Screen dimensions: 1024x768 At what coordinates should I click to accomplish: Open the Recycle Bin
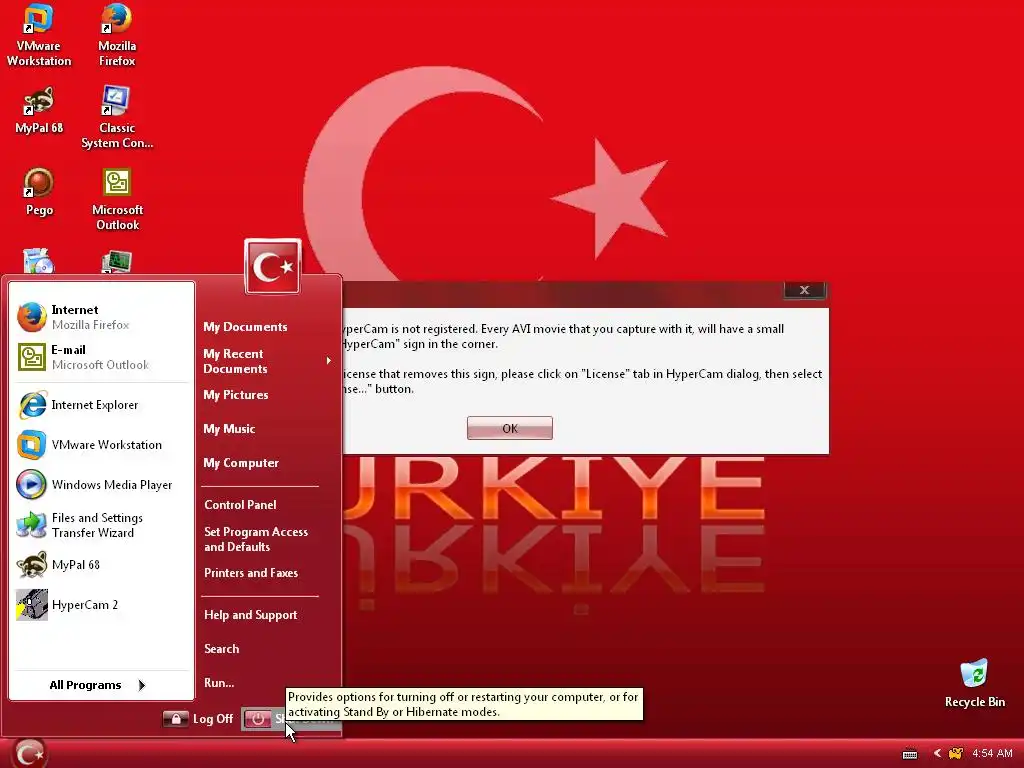coord(974,684)
